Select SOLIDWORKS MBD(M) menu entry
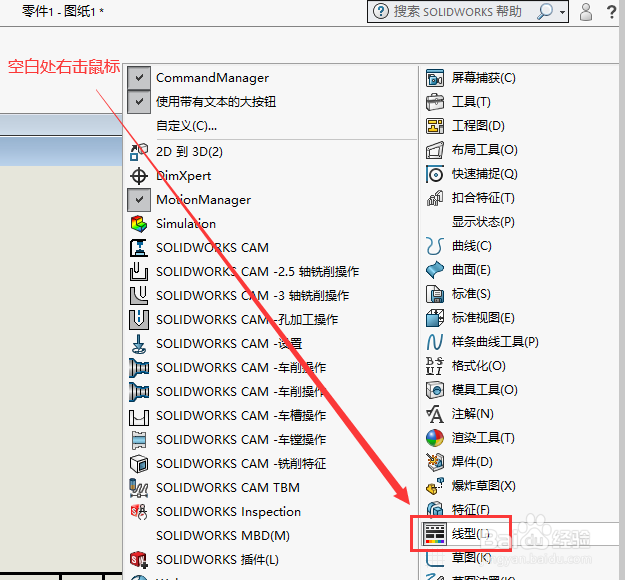The width and height of the screenshot is (625, 580). (223, 536)
